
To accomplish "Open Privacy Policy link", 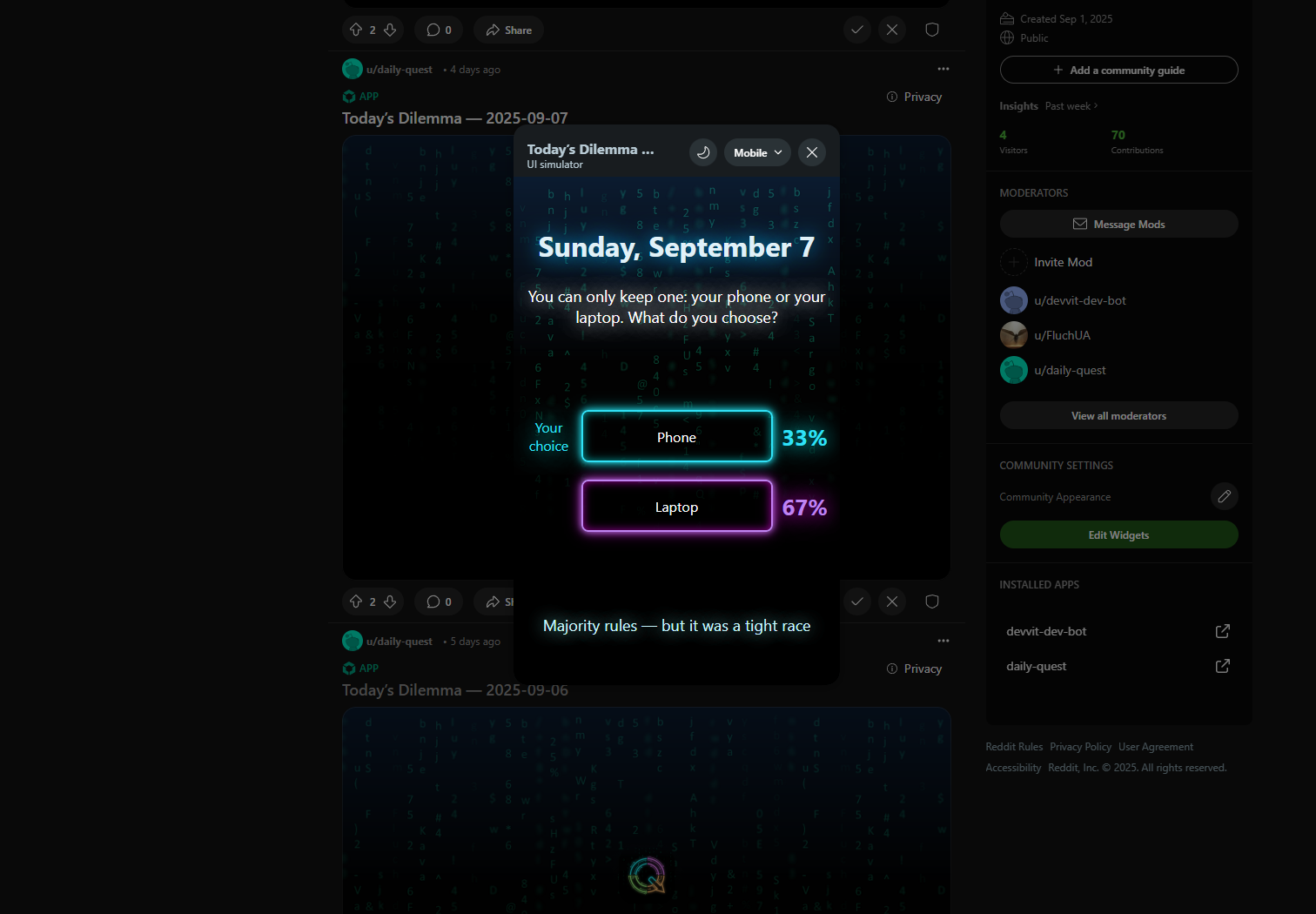I will coord(1080,747).
